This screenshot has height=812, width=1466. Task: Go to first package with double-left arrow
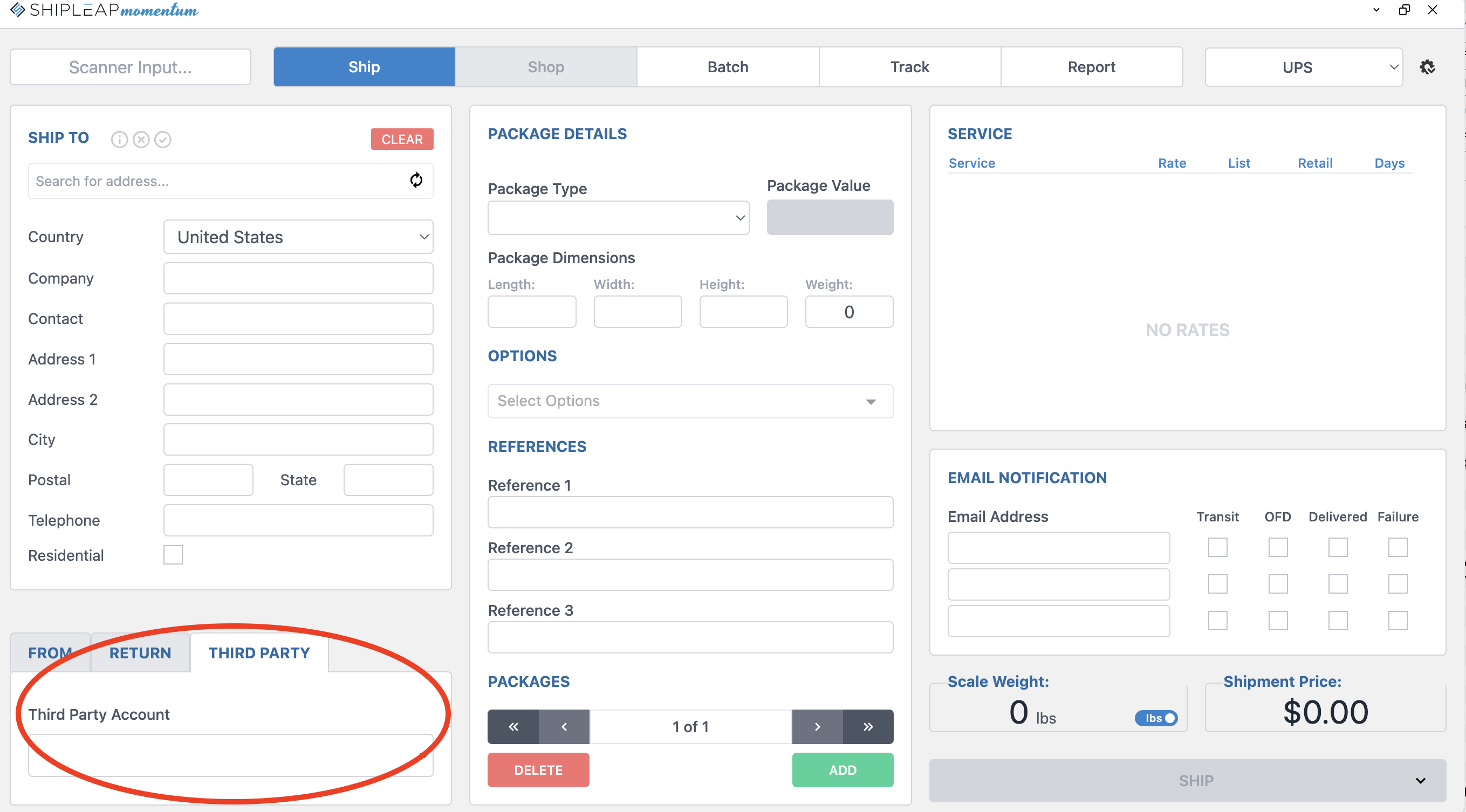[513, 727]
